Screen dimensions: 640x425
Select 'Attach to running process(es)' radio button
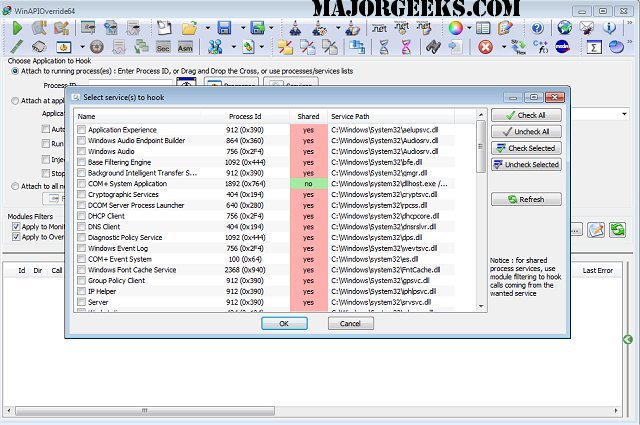coord(15,71)
